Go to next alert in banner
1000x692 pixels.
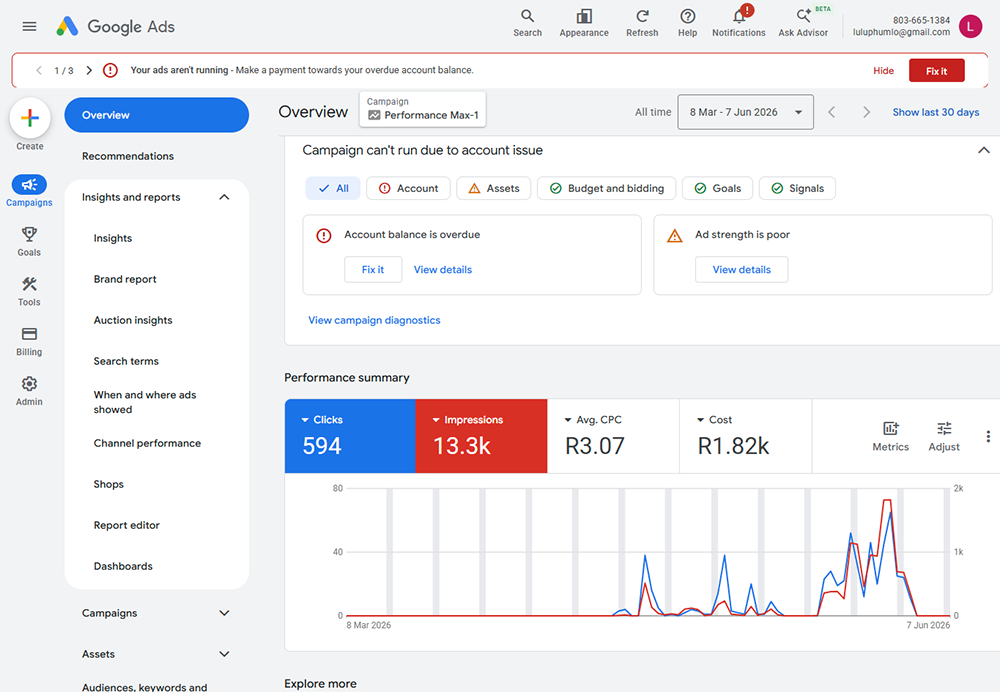click(89, 70)
